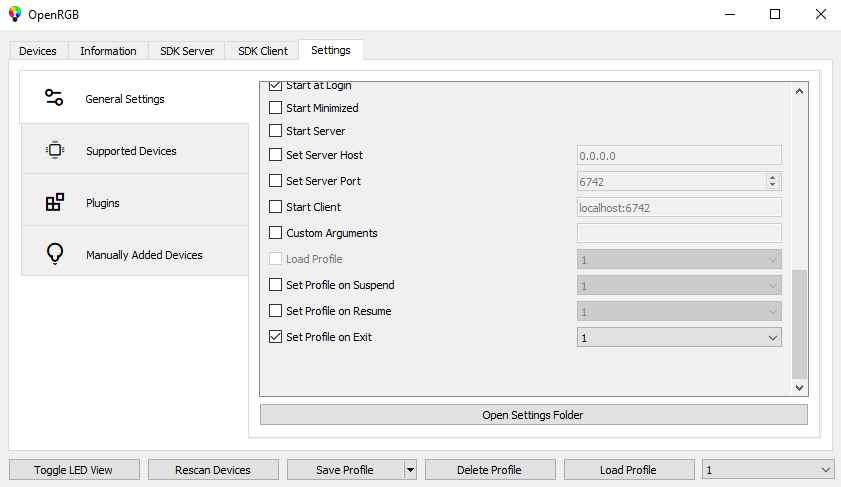The height and width of the screenshot is (487, 841).
Task: Enable the Start Client checkbox
Action: pos(275,207)
